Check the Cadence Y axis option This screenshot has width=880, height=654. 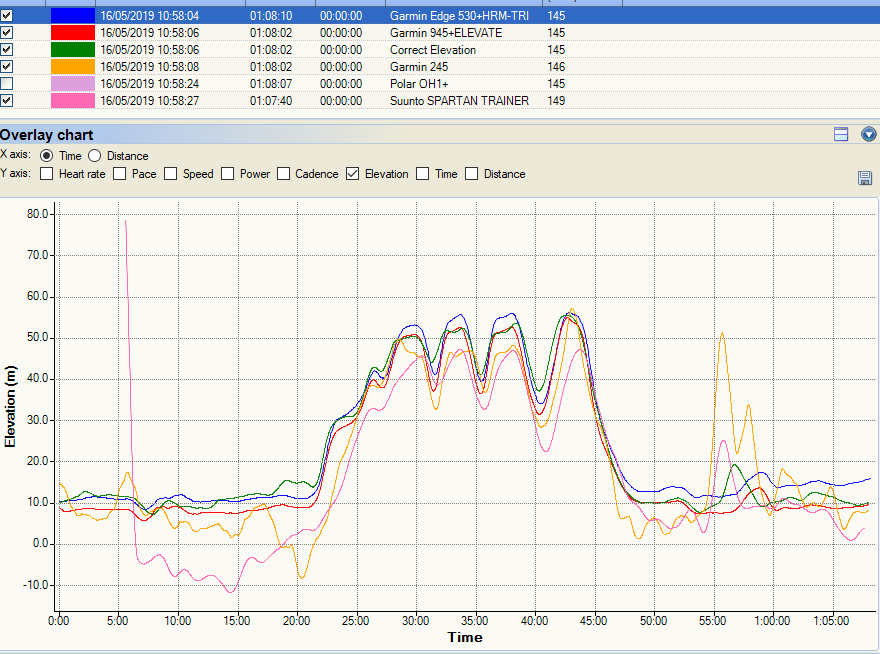coord(284,174)
